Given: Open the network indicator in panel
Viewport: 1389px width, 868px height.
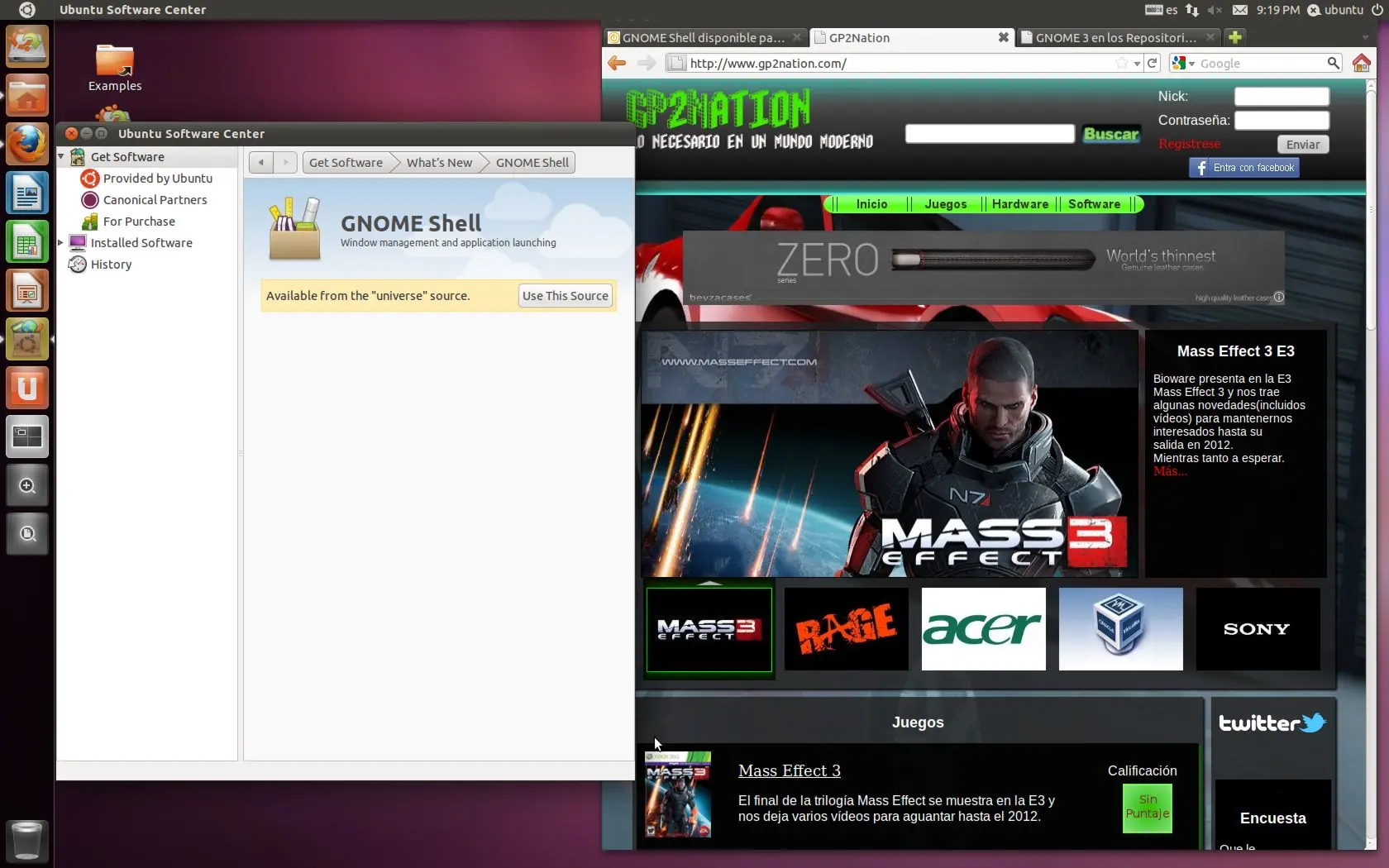Looking at the screenshot, I should point(1191,10).
